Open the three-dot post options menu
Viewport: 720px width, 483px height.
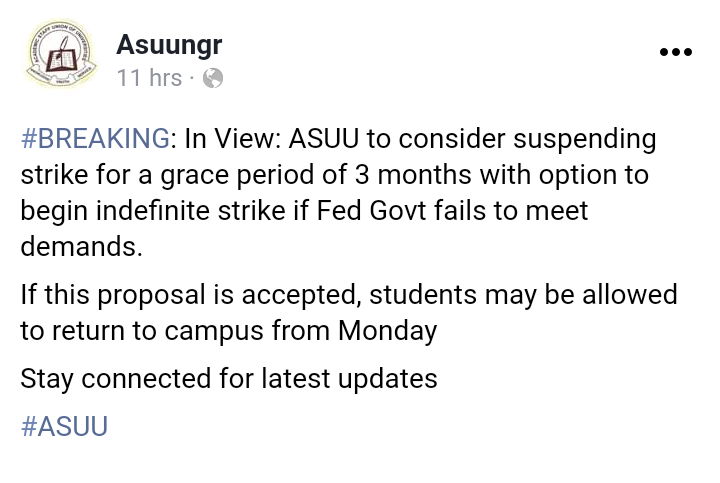[675, 52]
